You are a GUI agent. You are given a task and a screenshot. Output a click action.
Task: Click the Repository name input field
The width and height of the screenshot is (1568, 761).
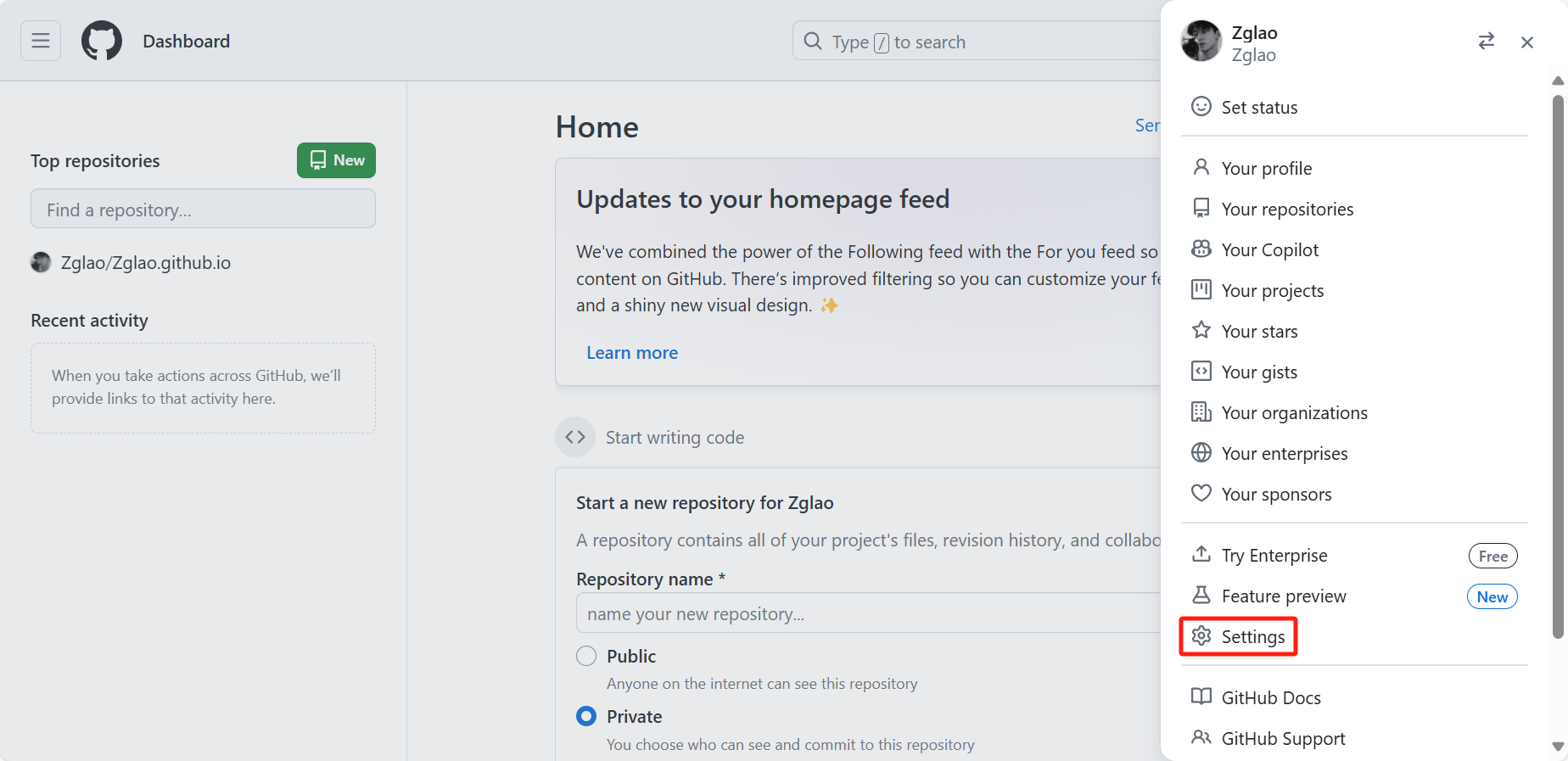[x=868, y=613]
